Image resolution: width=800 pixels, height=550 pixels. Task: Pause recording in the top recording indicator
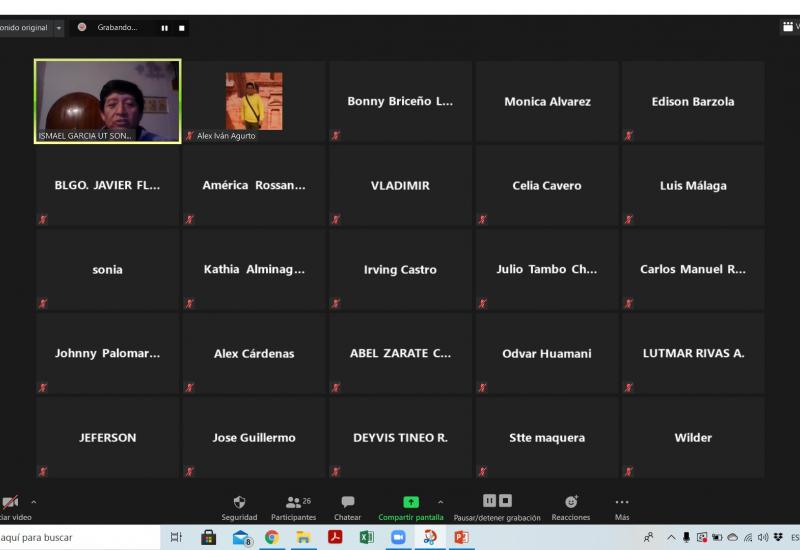click(165, 28)
